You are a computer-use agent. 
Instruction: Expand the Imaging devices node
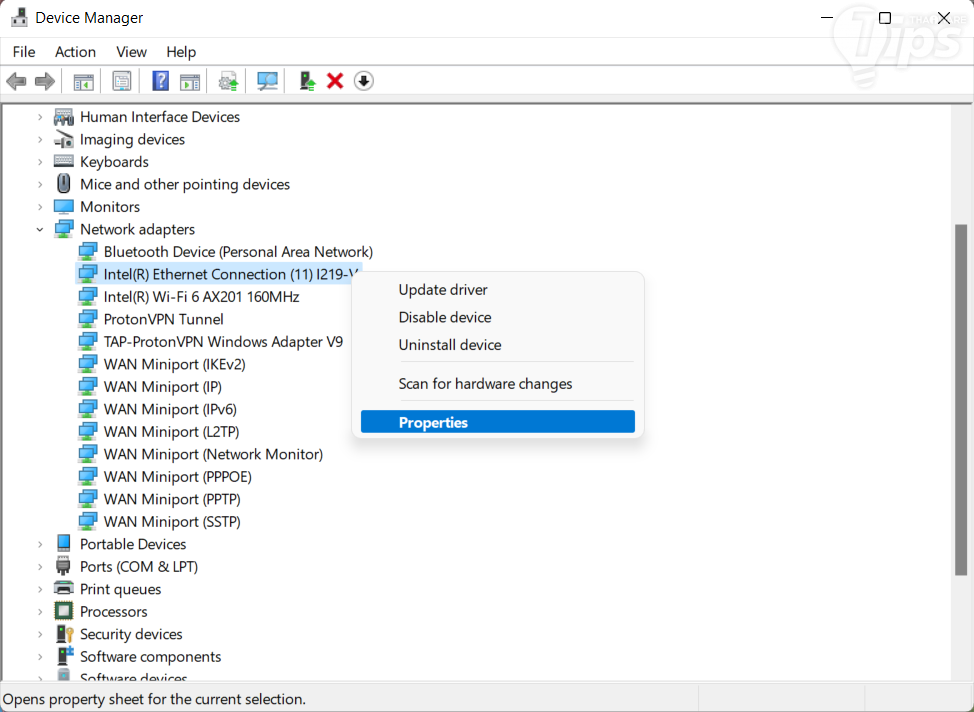pos(40,139)
